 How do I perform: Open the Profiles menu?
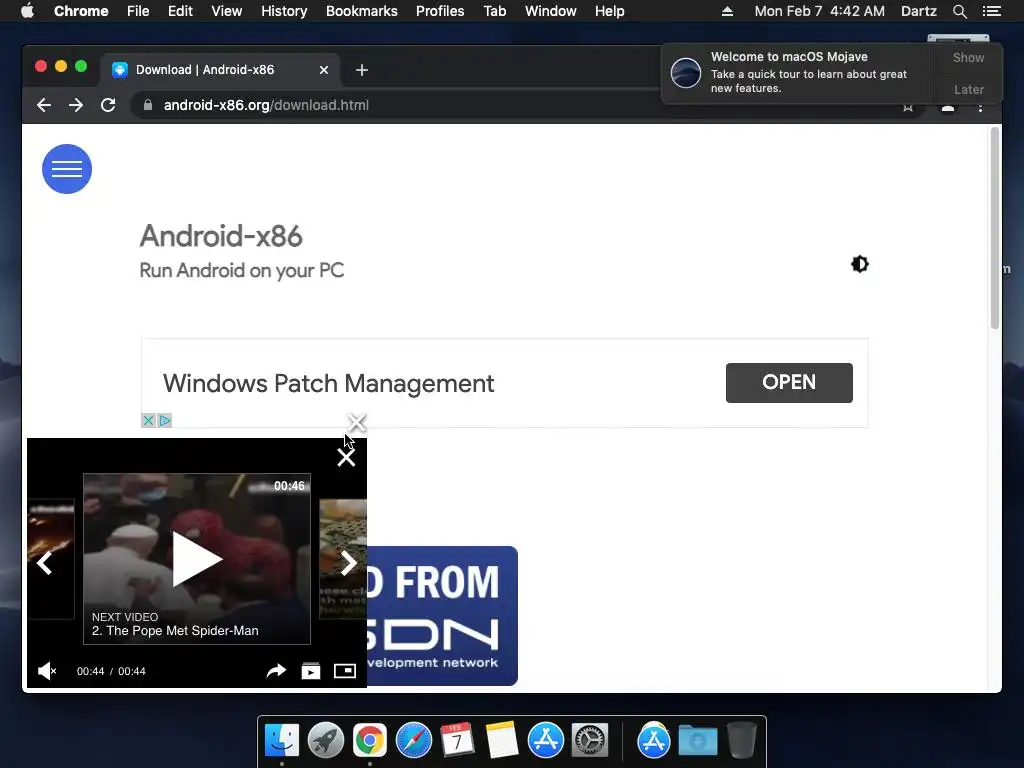(440, 11)
